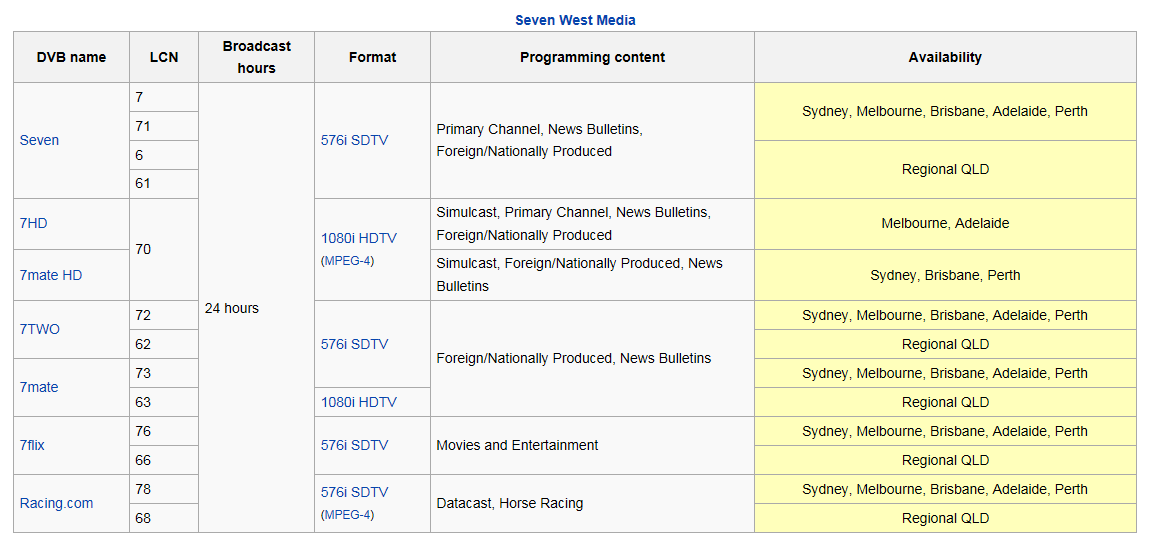This screenshot has height=542, width=1150.
Task: Open the Seven West Media title link
Action: coord(575,20)
